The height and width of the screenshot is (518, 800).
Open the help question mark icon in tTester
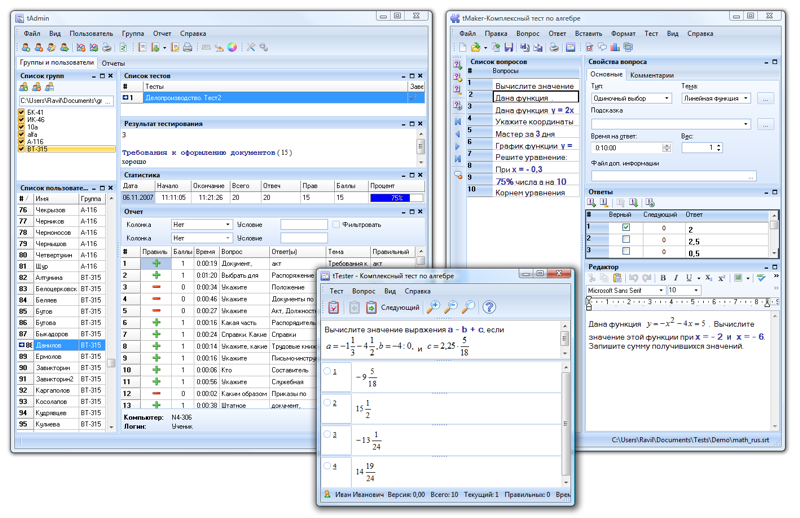[x=488, y=308]
